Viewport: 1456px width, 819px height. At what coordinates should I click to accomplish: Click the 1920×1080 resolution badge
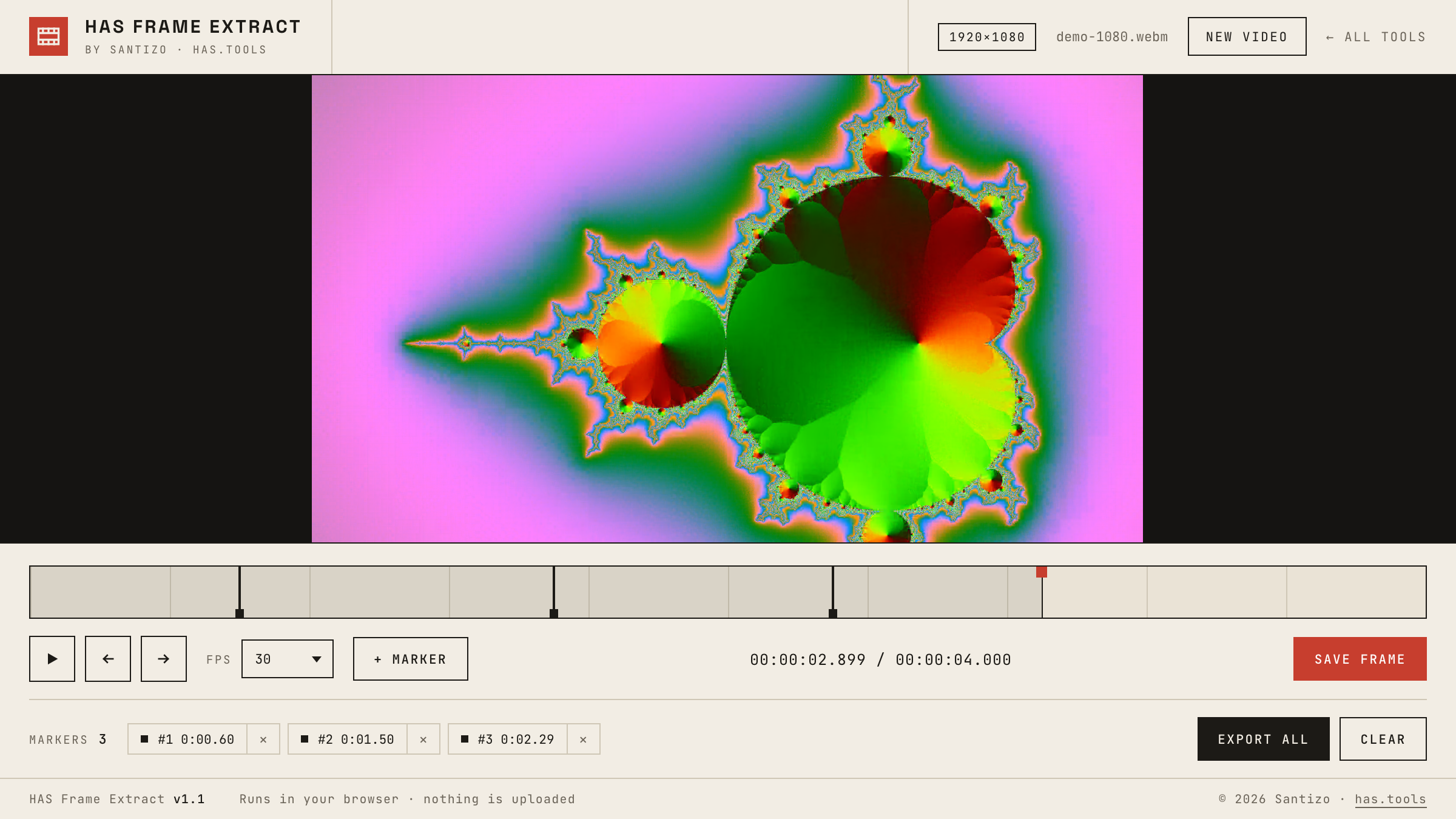(987, 37)
